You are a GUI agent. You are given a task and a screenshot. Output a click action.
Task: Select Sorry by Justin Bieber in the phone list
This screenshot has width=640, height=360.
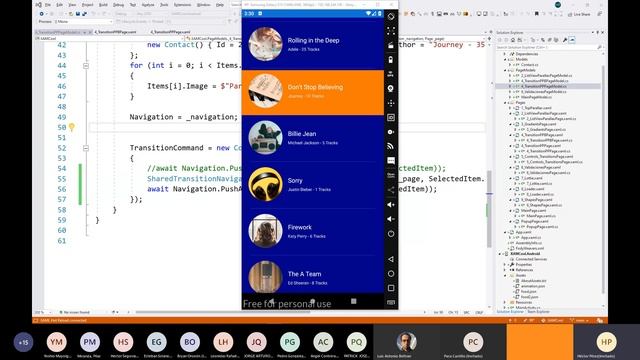click(313, 184)
